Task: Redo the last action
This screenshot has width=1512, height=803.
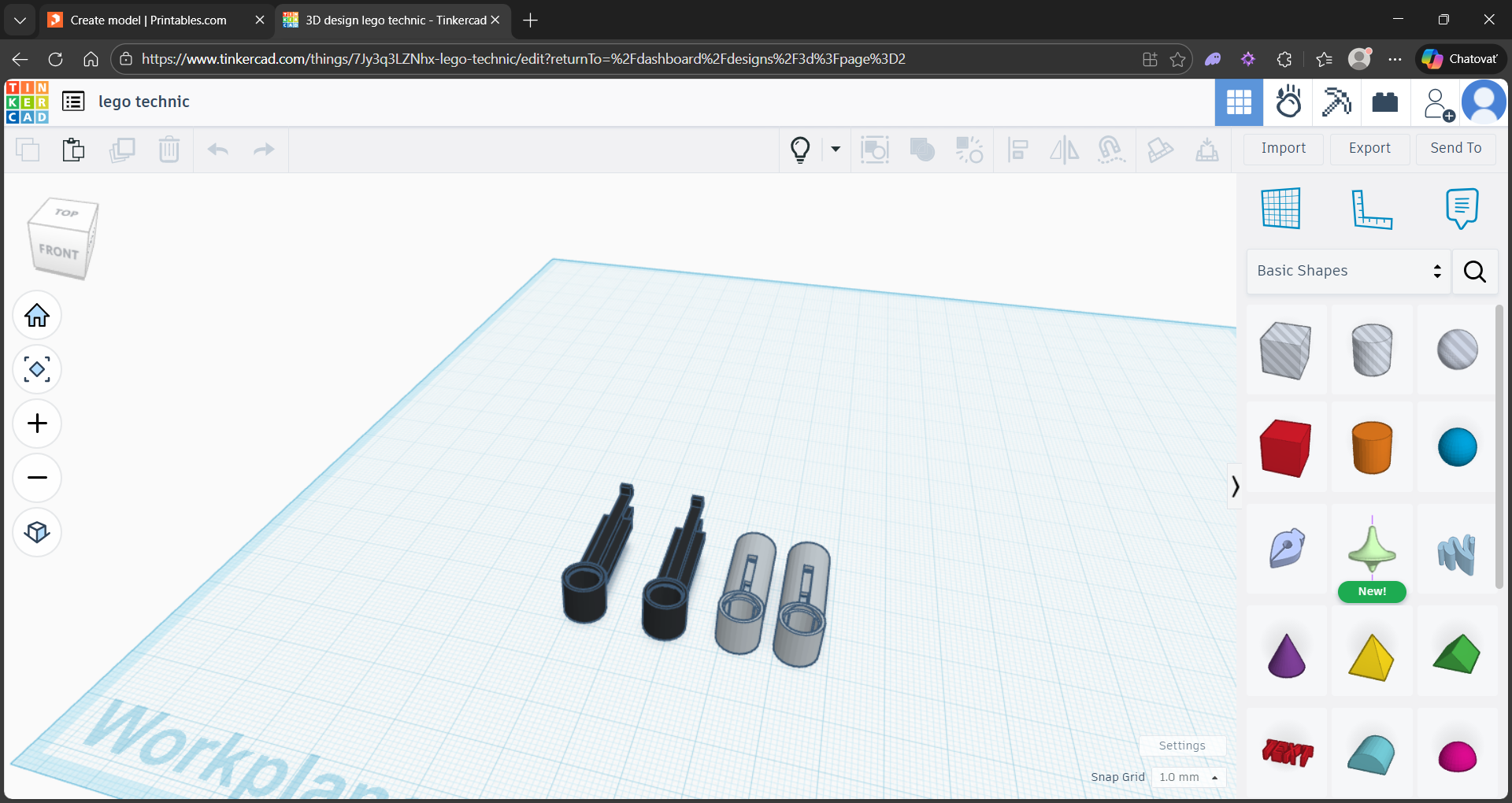Action: [264, 149]
